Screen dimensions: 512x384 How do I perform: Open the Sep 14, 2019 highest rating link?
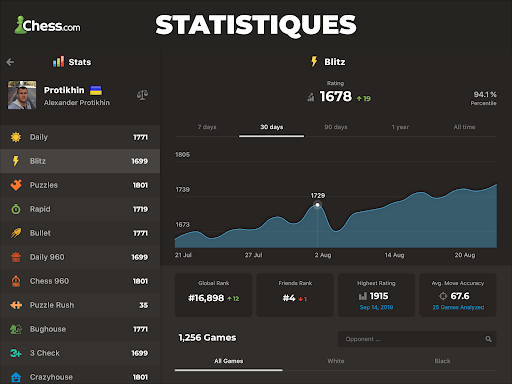376,307
